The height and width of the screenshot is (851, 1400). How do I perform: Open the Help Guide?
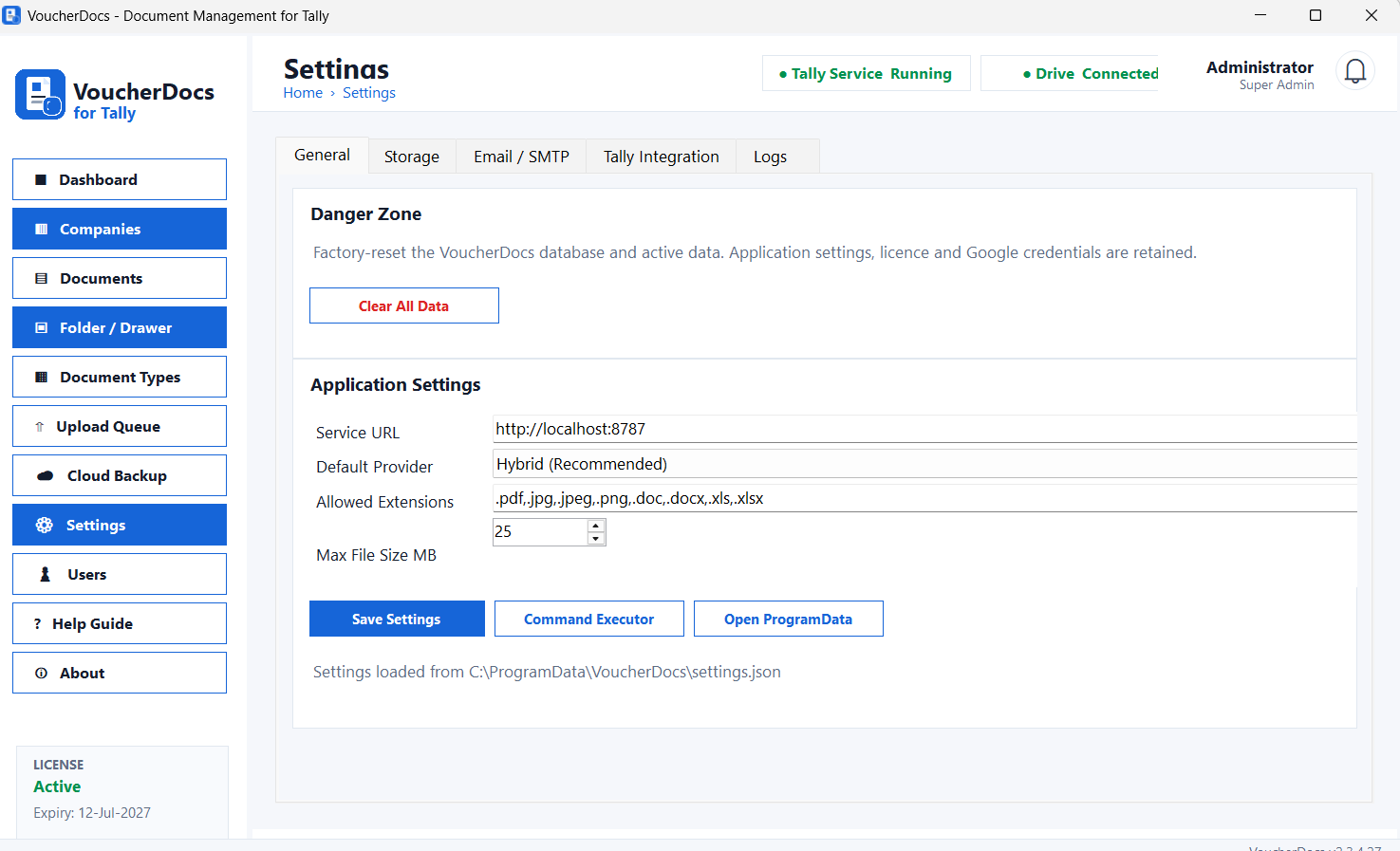point(120,623)
